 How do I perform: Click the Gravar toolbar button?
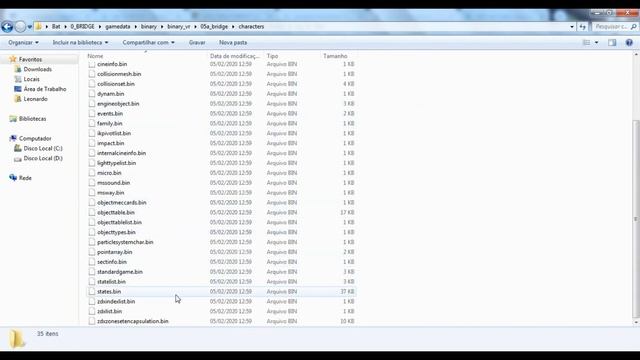coord(197,42)
